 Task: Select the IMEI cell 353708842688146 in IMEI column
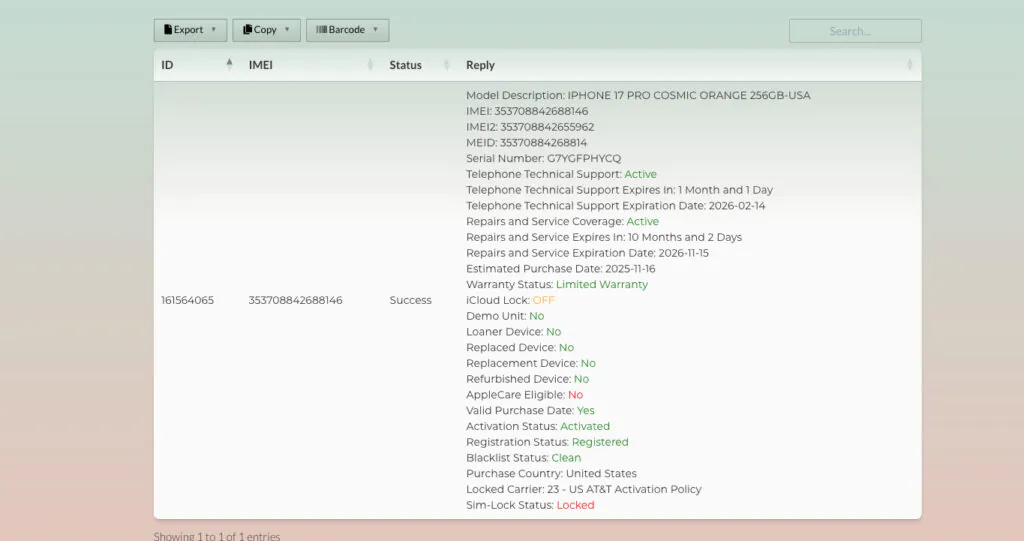(x=295, y=301)
